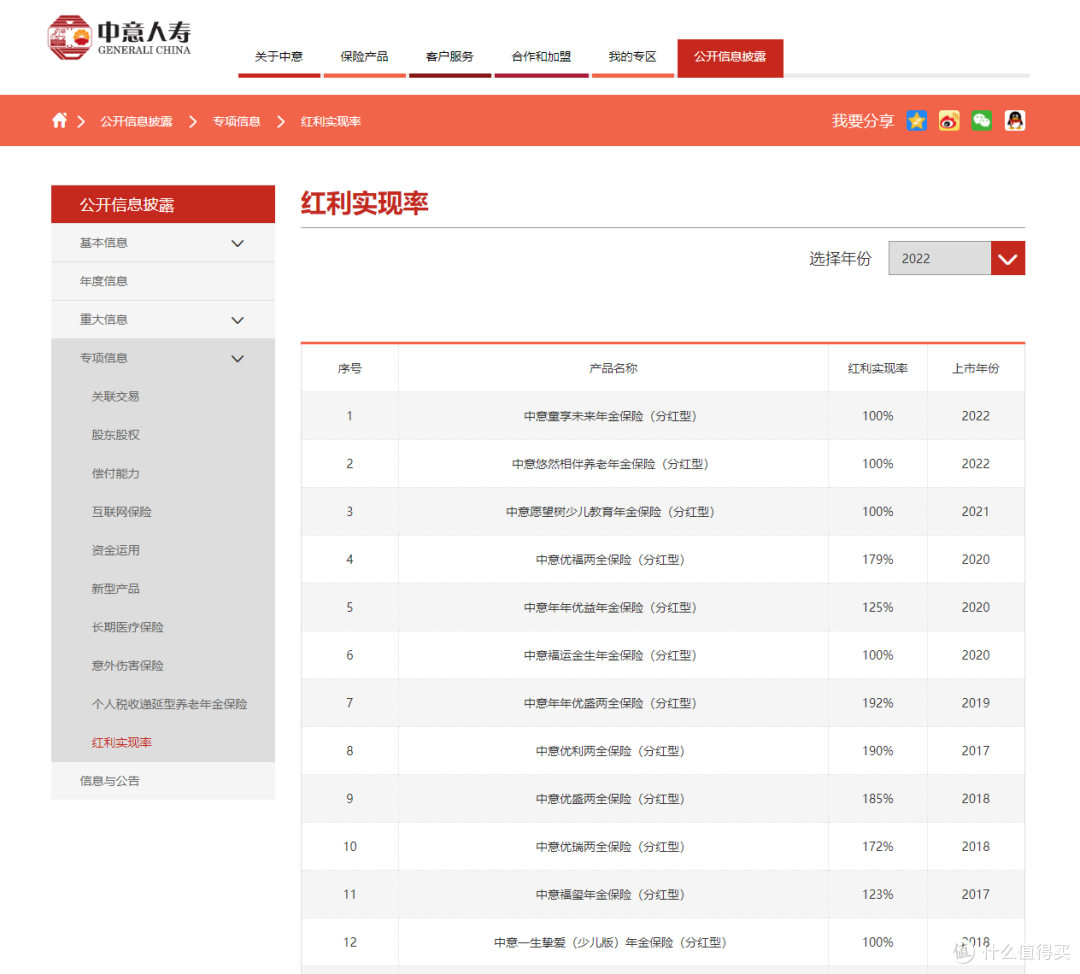Viewport: 1080px width, 974px height.
Task: Open 个人税收递延型养老年金保险 sidebar item
Action: [x=169, y=704]
